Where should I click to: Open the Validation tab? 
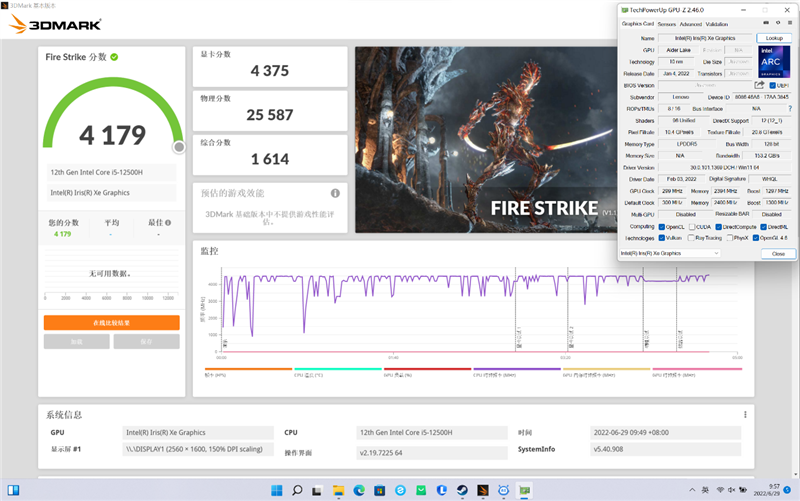tap(716, 24)
